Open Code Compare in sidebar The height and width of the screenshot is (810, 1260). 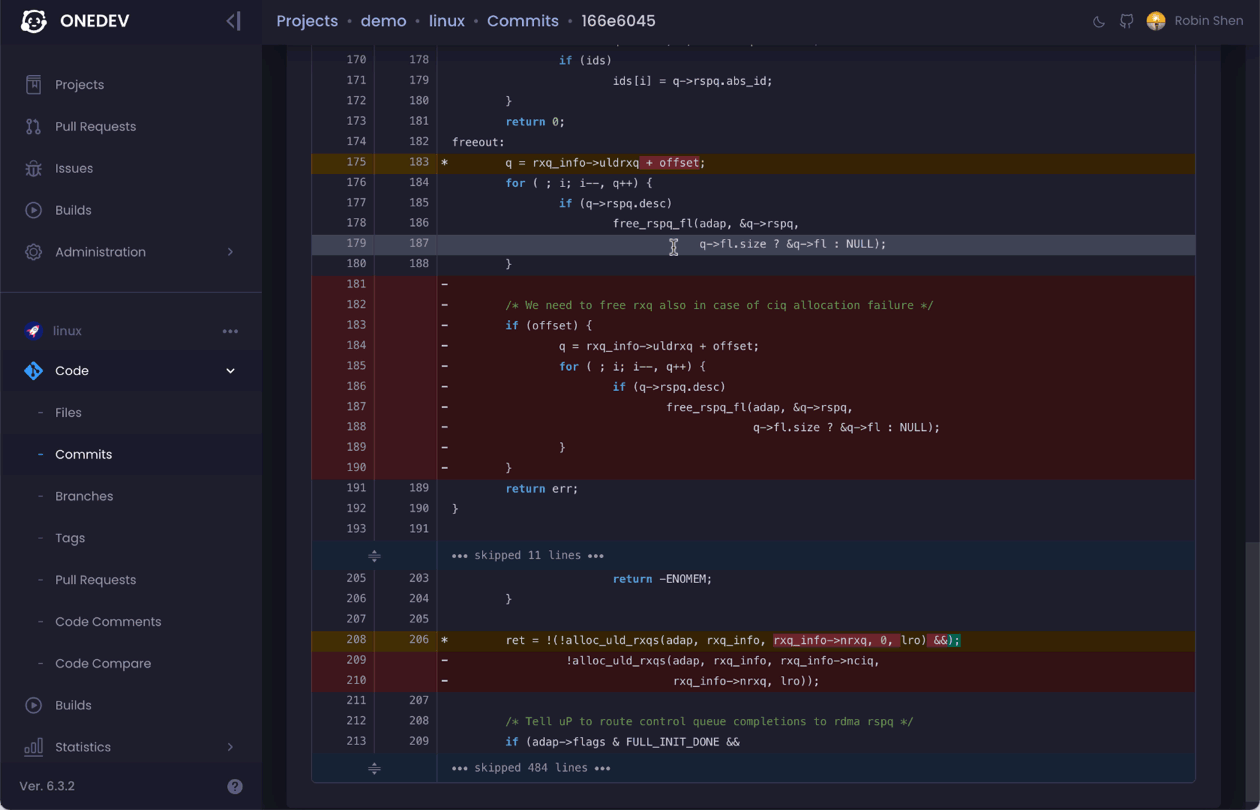pyautogui.click(x=103, y=663)
